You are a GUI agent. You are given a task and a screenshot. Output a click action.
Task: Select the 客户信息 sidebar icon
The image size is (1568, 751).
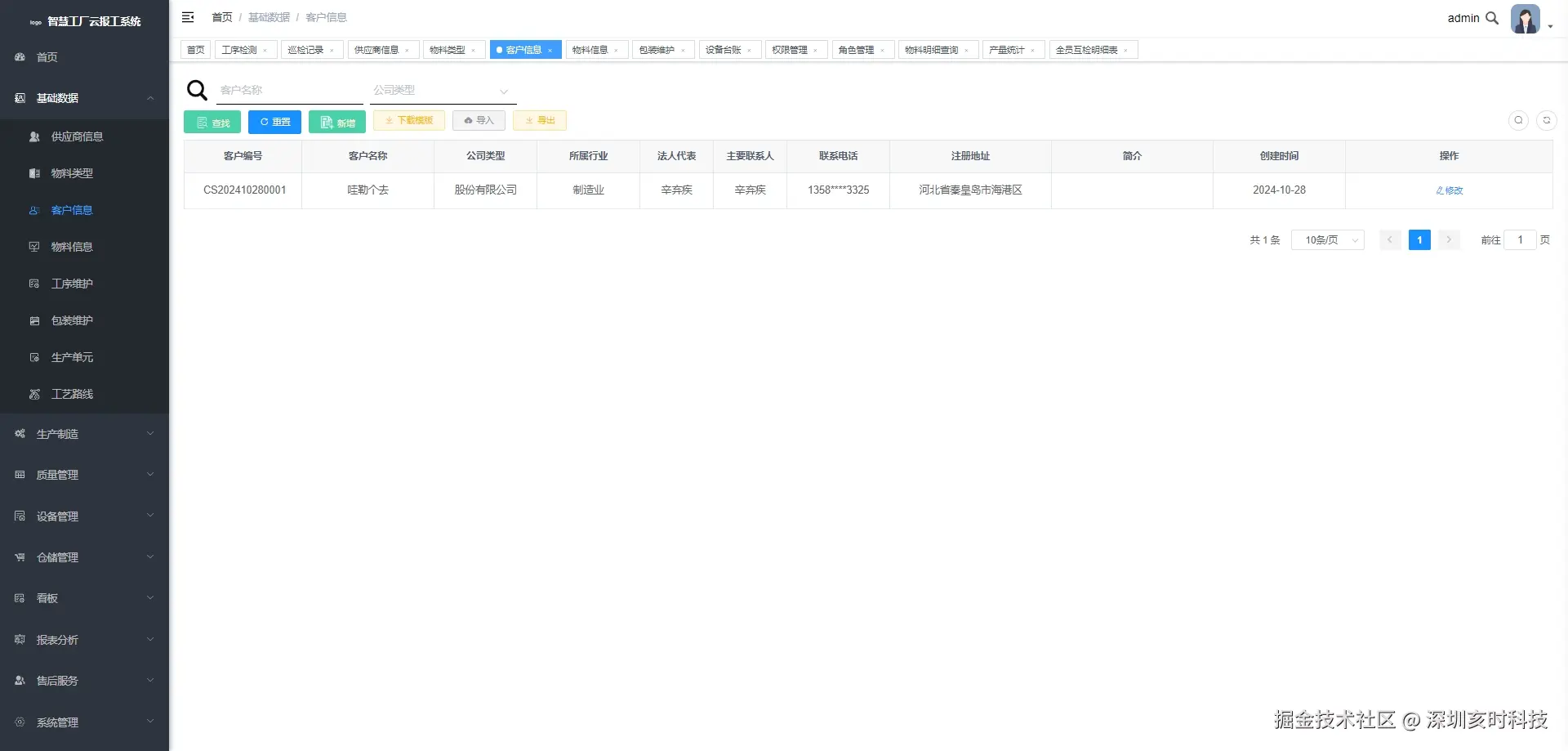(x=34, y=210)
